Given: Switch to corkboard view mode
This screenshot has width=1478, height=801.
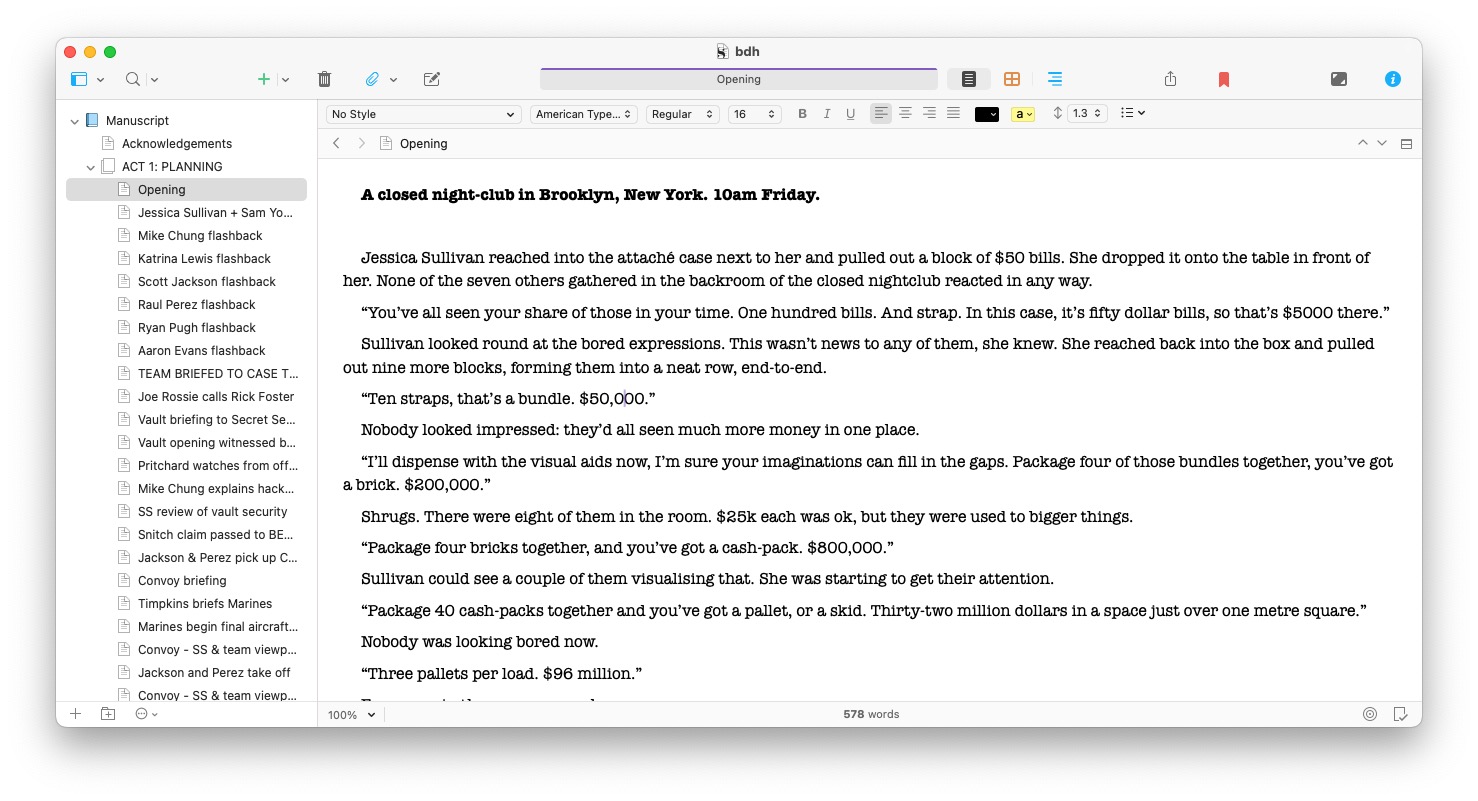Looking at the screenshot, I should click(x=1012, y=79).
